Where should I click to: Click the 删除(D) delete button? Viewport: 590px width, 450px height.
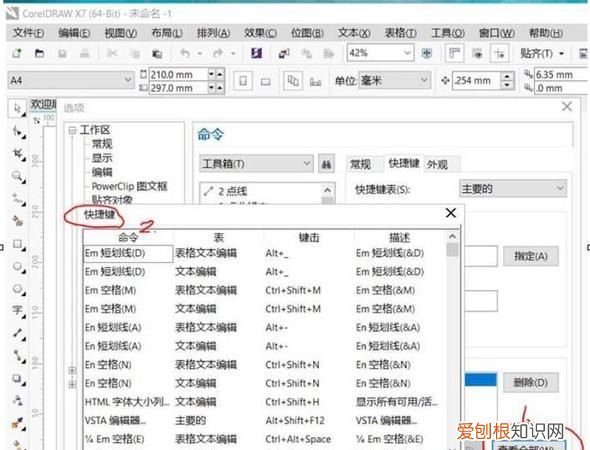click(x=531, y=383)
